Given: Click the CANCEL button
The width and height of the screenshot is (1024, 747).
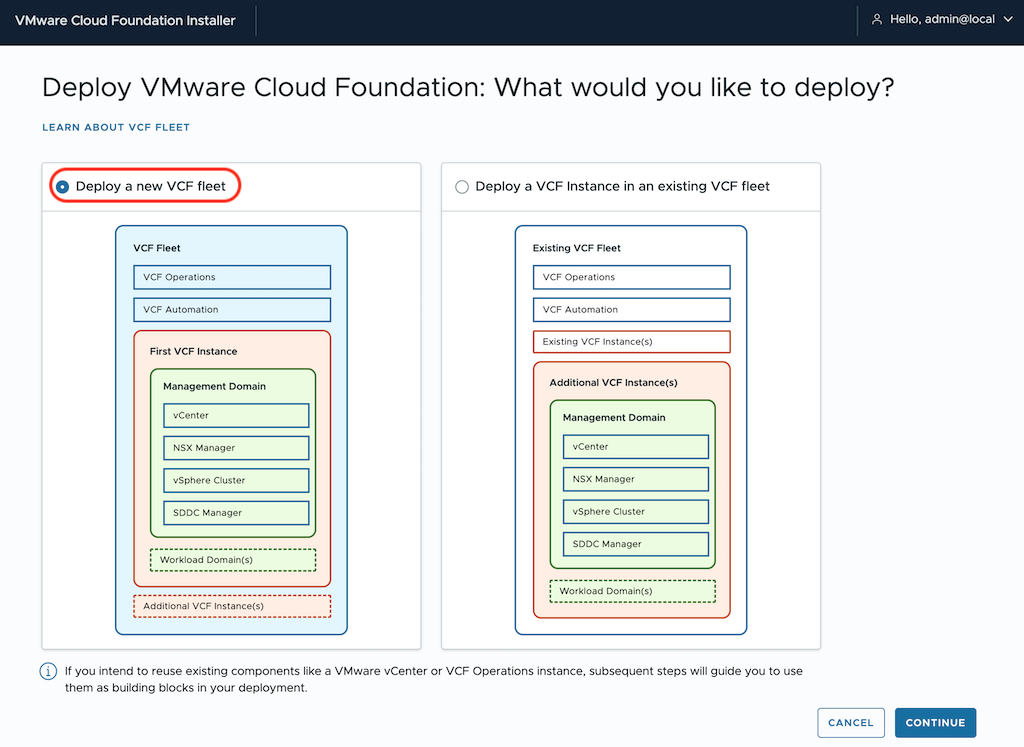Looking at the screenshot, I should pyautogui.click(x=850, y=722).
